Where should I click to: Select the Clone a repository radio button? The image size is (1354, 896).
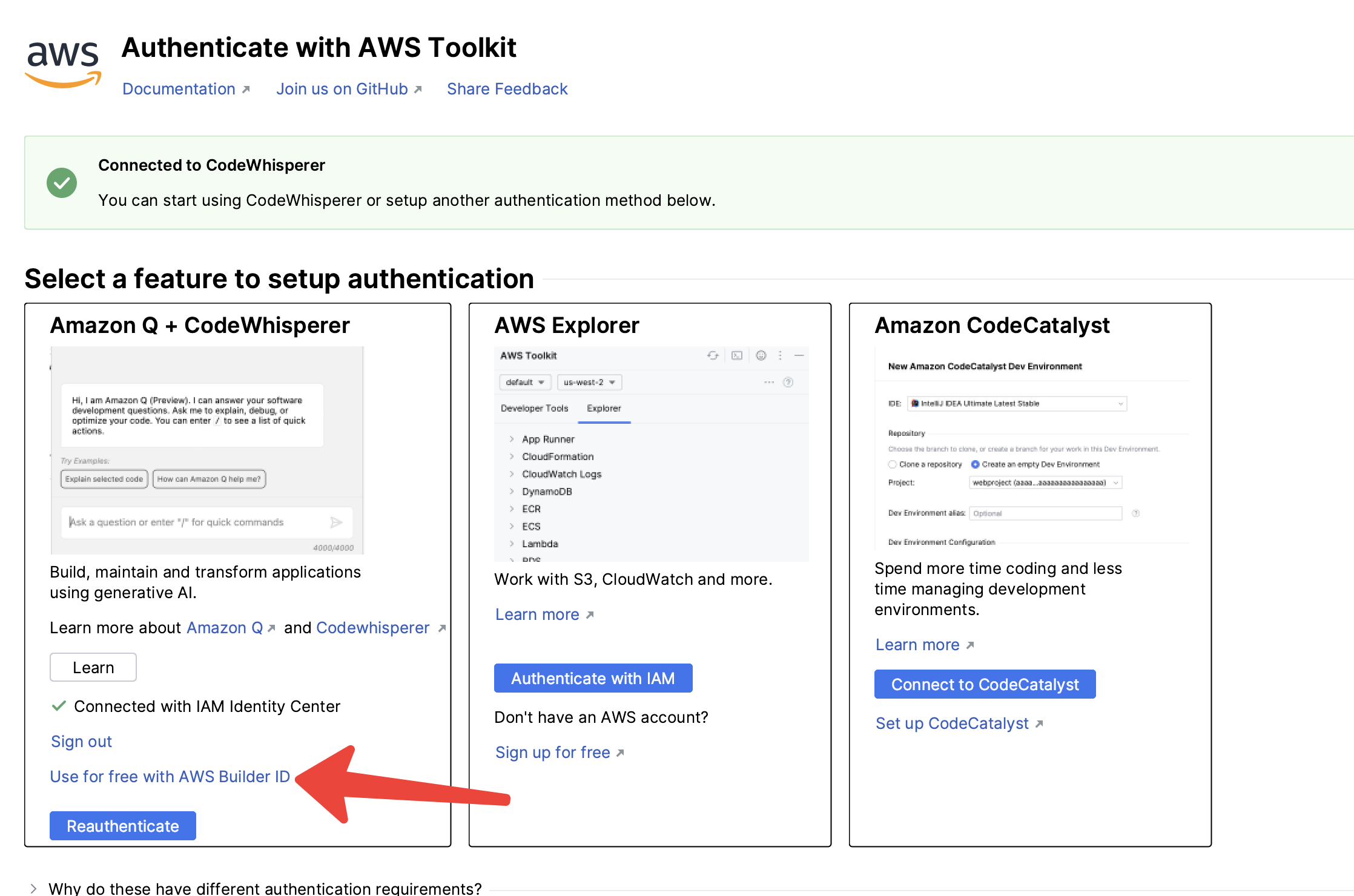[892, 464]
